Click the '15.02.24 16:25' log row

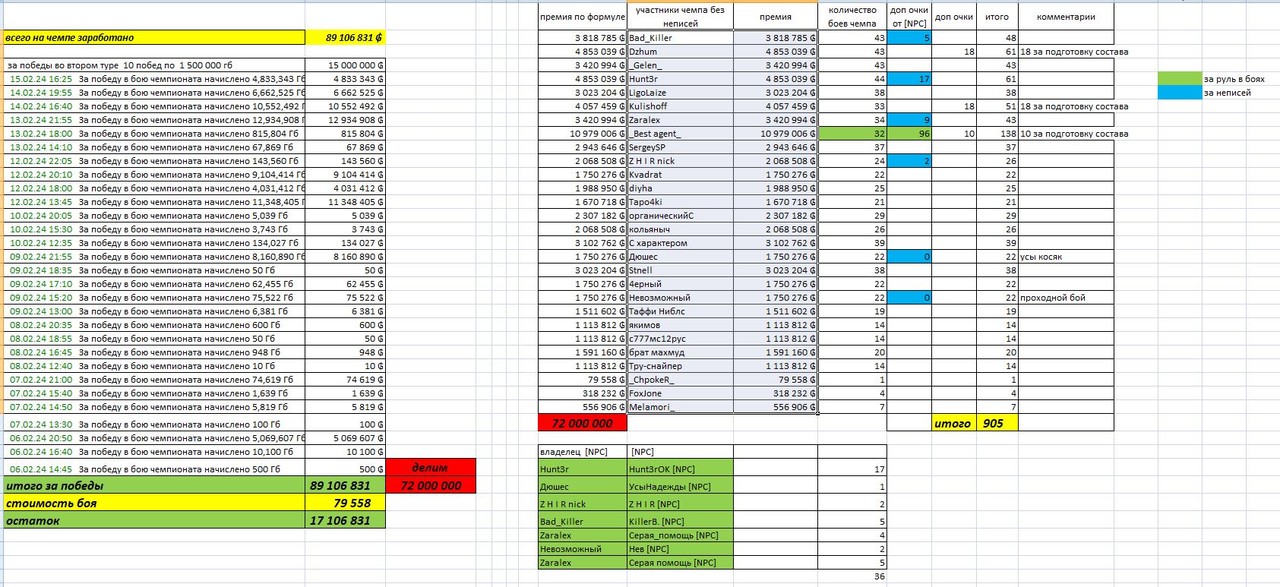click(x=153, y=78)
